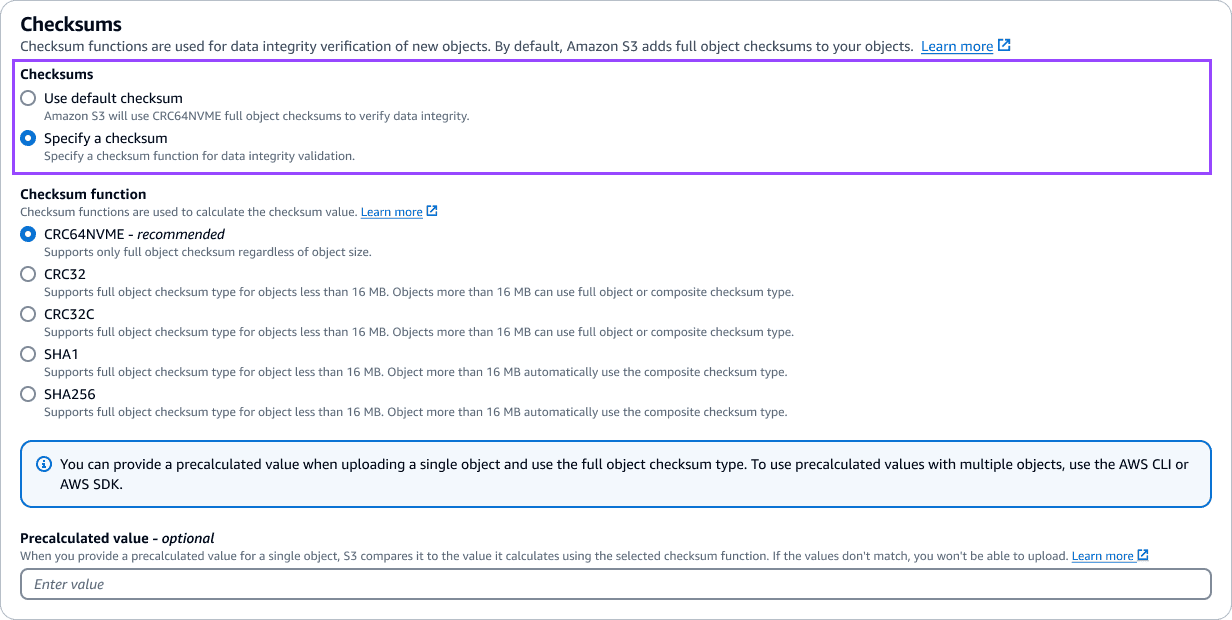Screen dimensions: 1232x620
Task: Click the Precalculated value Enter value field
Action: 616,584
